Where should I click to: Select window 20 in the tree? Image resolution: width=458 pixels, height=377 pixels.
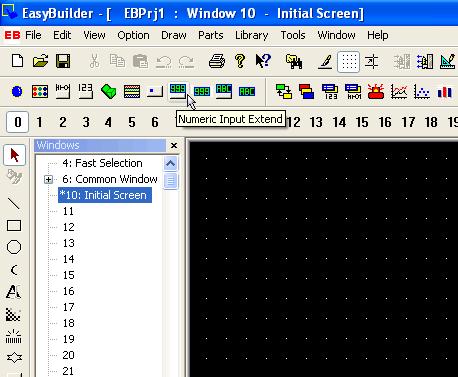tap(68, 355)
